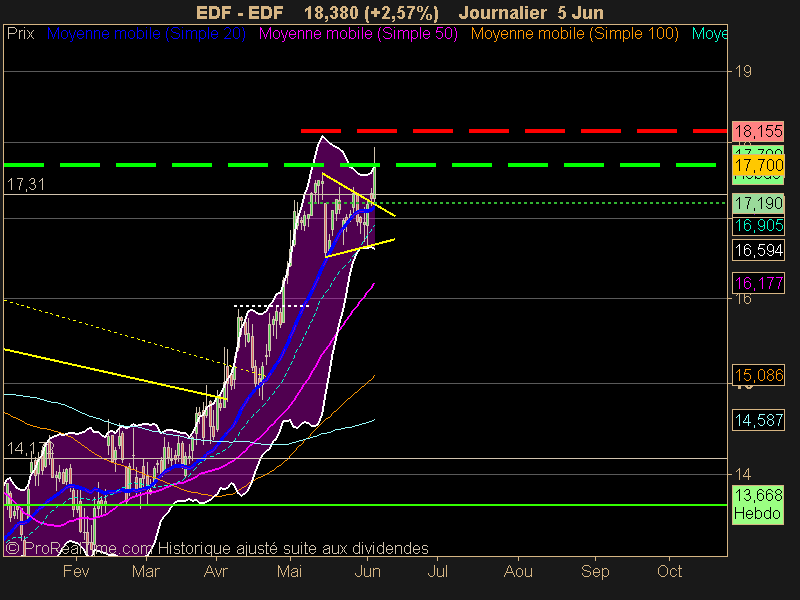The width and height of the screenshot is (800, 600).
Task: Click the "EDF - EDF" chart title
Action: [x=239, y=13]
